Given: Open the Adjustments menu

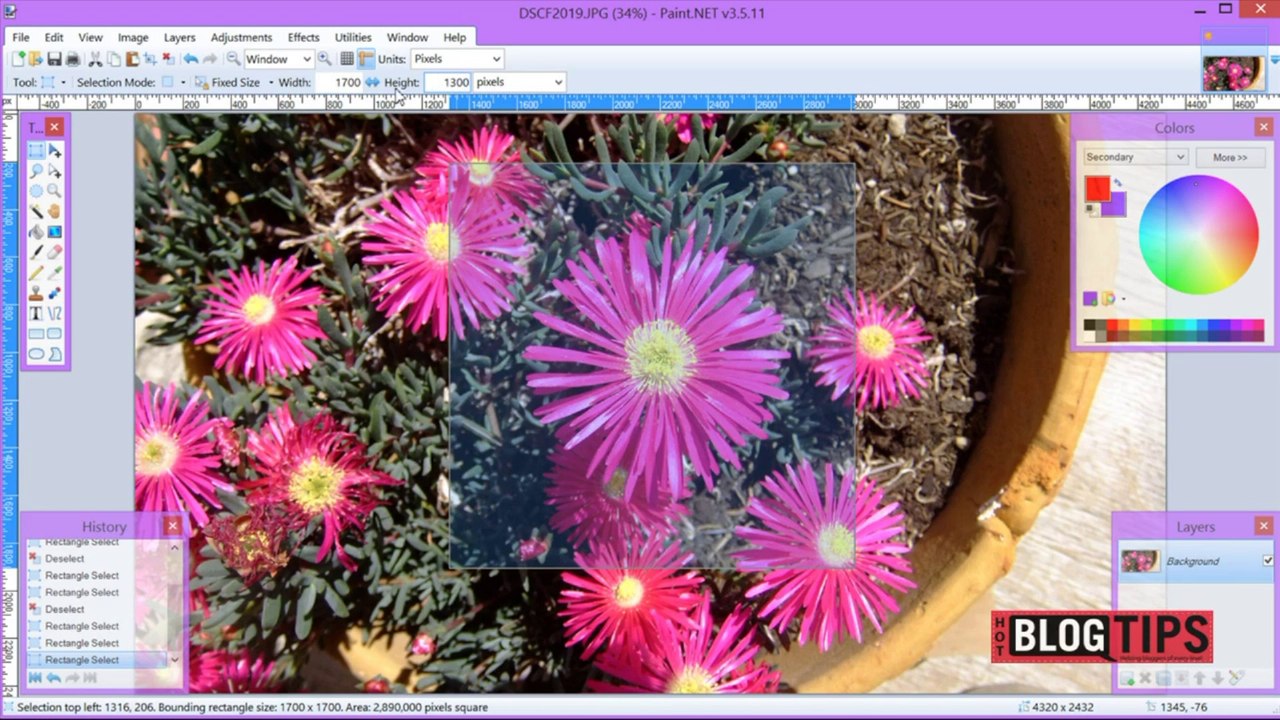Looking at the screenshot, I should click(x=241, y=37).
